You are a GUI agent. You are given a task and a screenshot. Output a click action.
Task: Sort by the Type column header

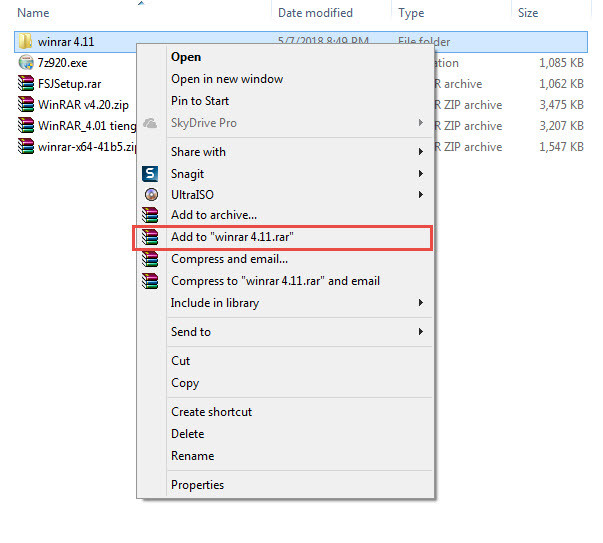[x=411, y=13]
